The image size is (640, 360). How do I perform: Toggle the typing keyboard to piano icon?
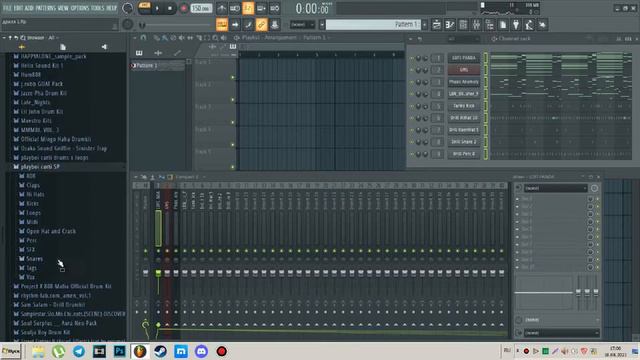pos(222,25)
